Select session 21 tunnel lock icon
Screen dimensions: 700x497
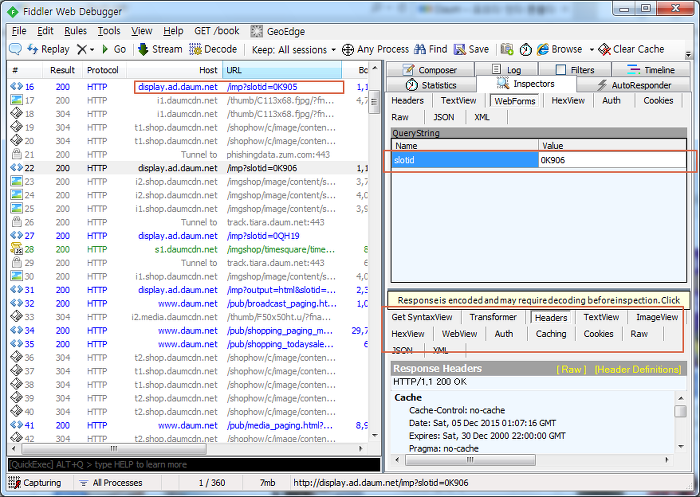17,154
